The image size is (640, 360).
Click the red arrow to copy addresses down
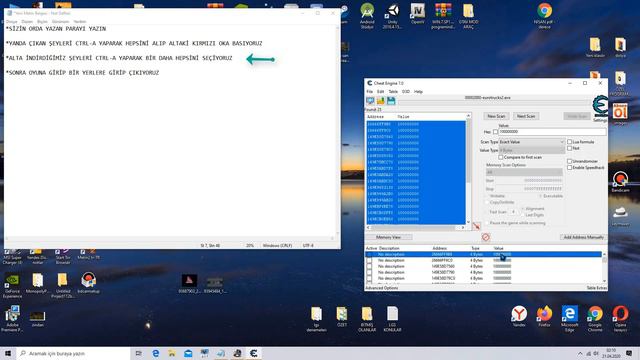[476, 226]
